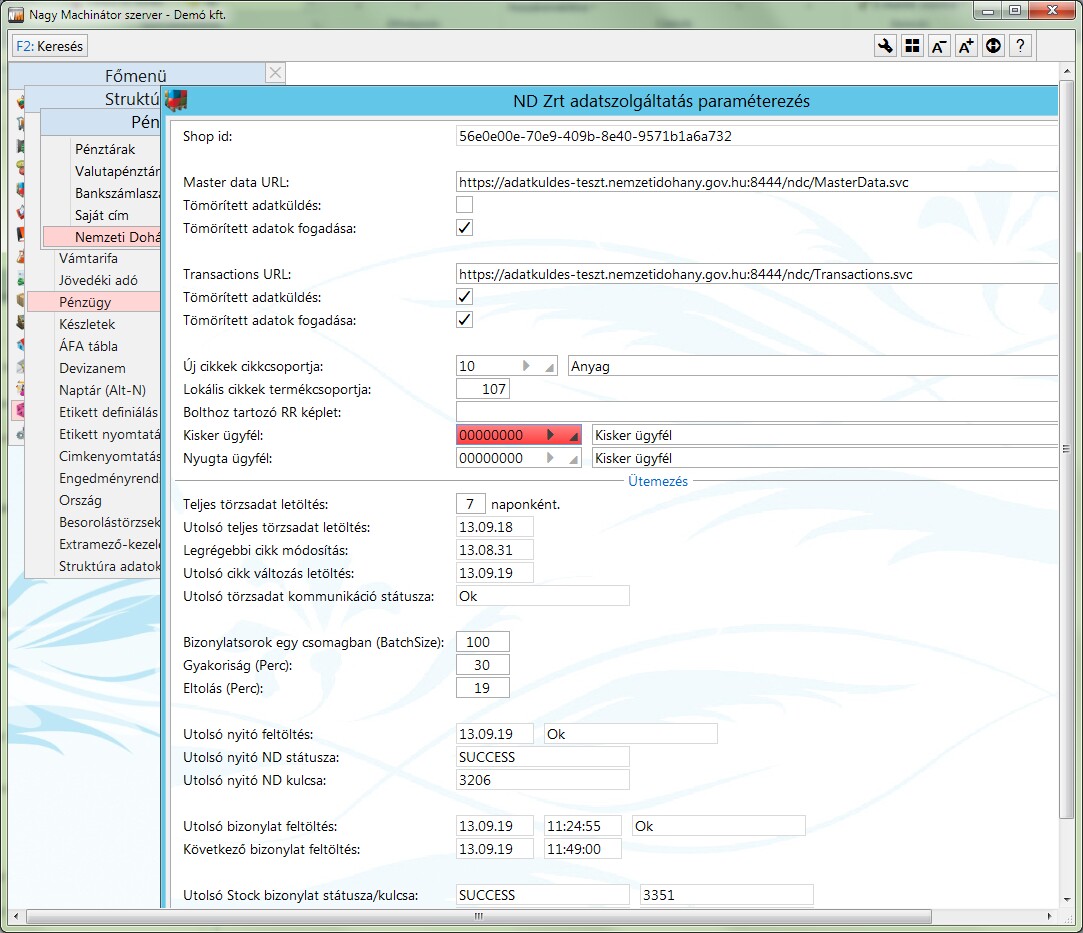
Task: Click corner triangle of Kisker ügyfél field
Action: tap(574, 437)
